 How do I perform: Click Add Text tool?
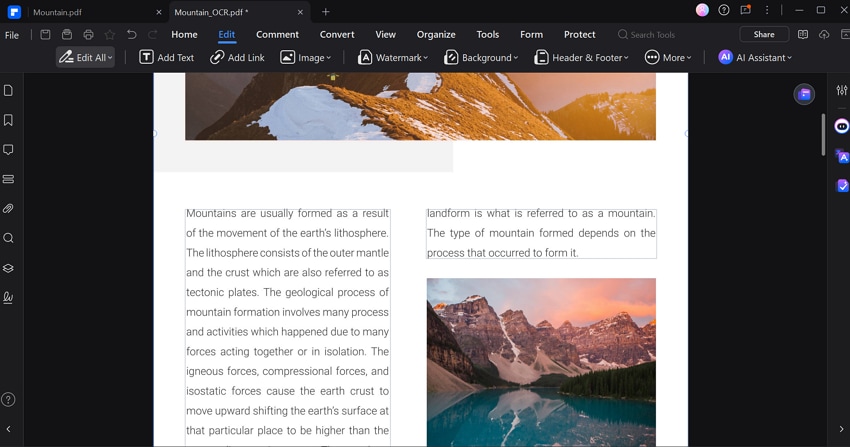[166, 57]
